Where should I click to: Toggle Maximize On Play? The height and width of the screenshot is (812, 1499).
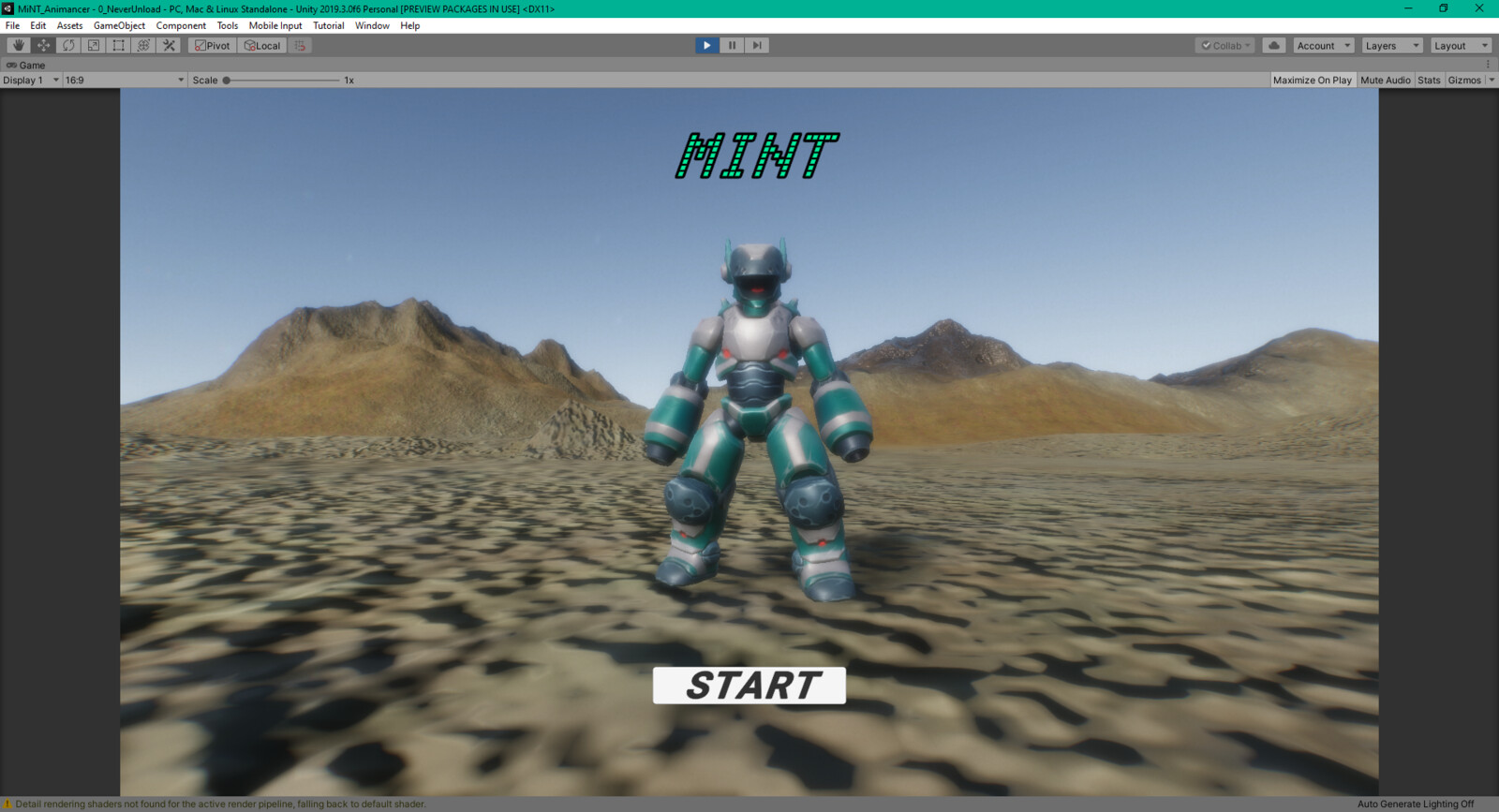[1312, 80]
